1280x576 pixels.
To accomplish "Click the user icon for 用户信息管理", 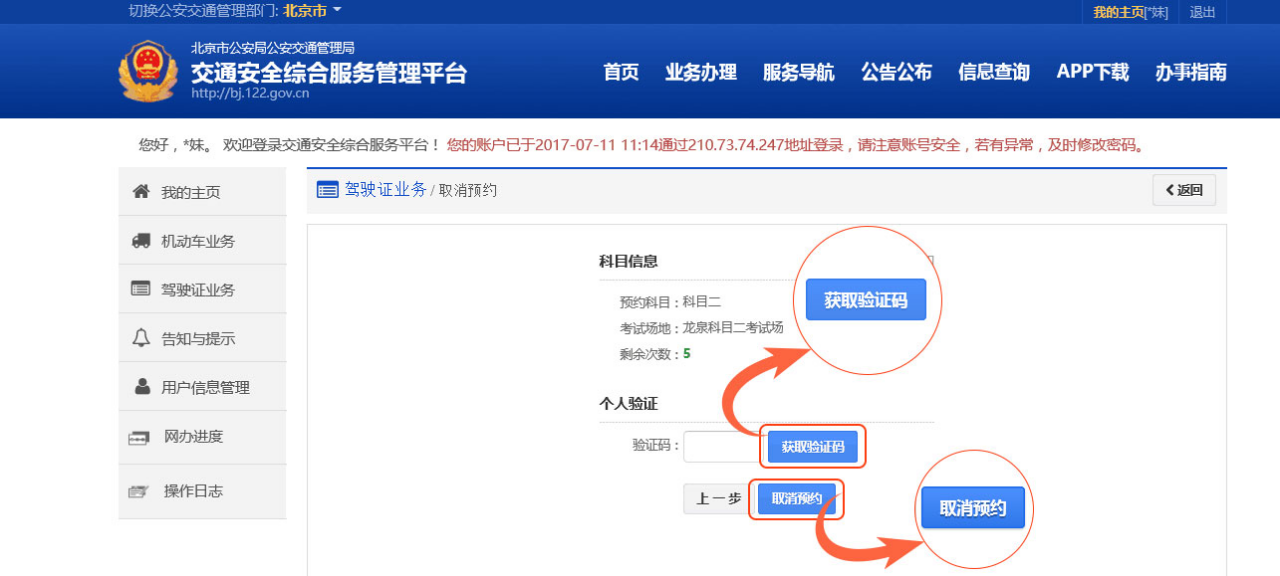I will (x=141, y=387).
